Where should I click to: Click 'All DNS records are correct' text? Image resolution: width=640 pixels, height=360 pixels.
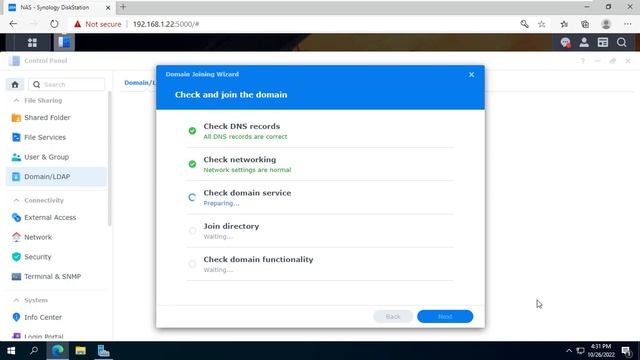tap(245, 137)
